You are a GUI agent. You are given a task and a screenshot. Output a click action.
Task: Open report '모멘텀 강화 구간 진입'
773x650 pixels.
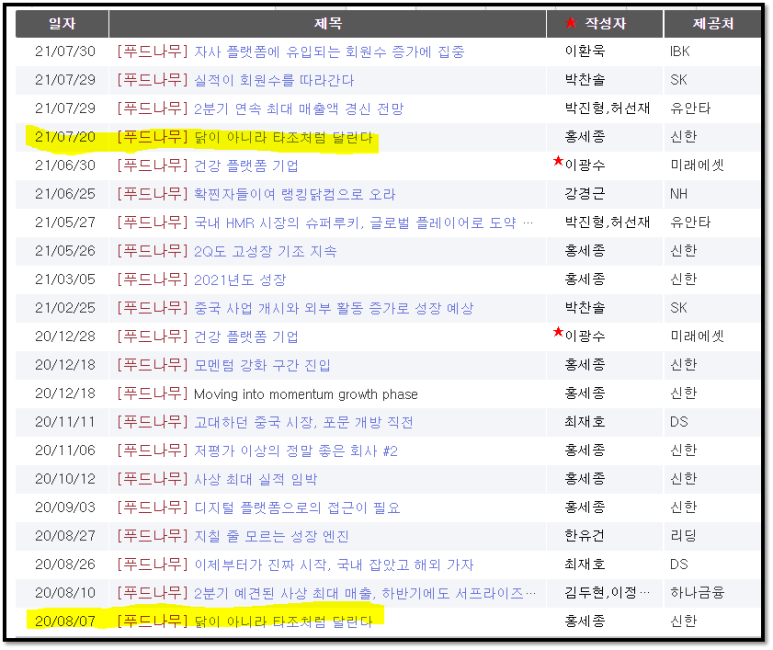262,365
